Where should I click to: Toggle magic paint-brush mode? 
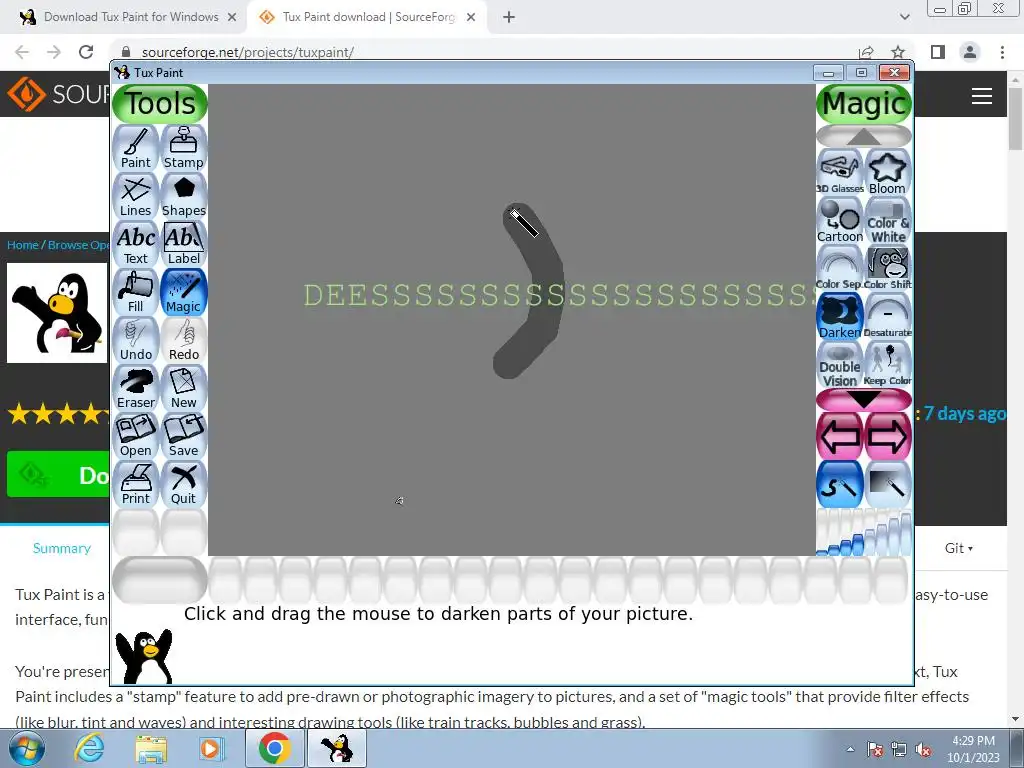[x=840, y=484]
